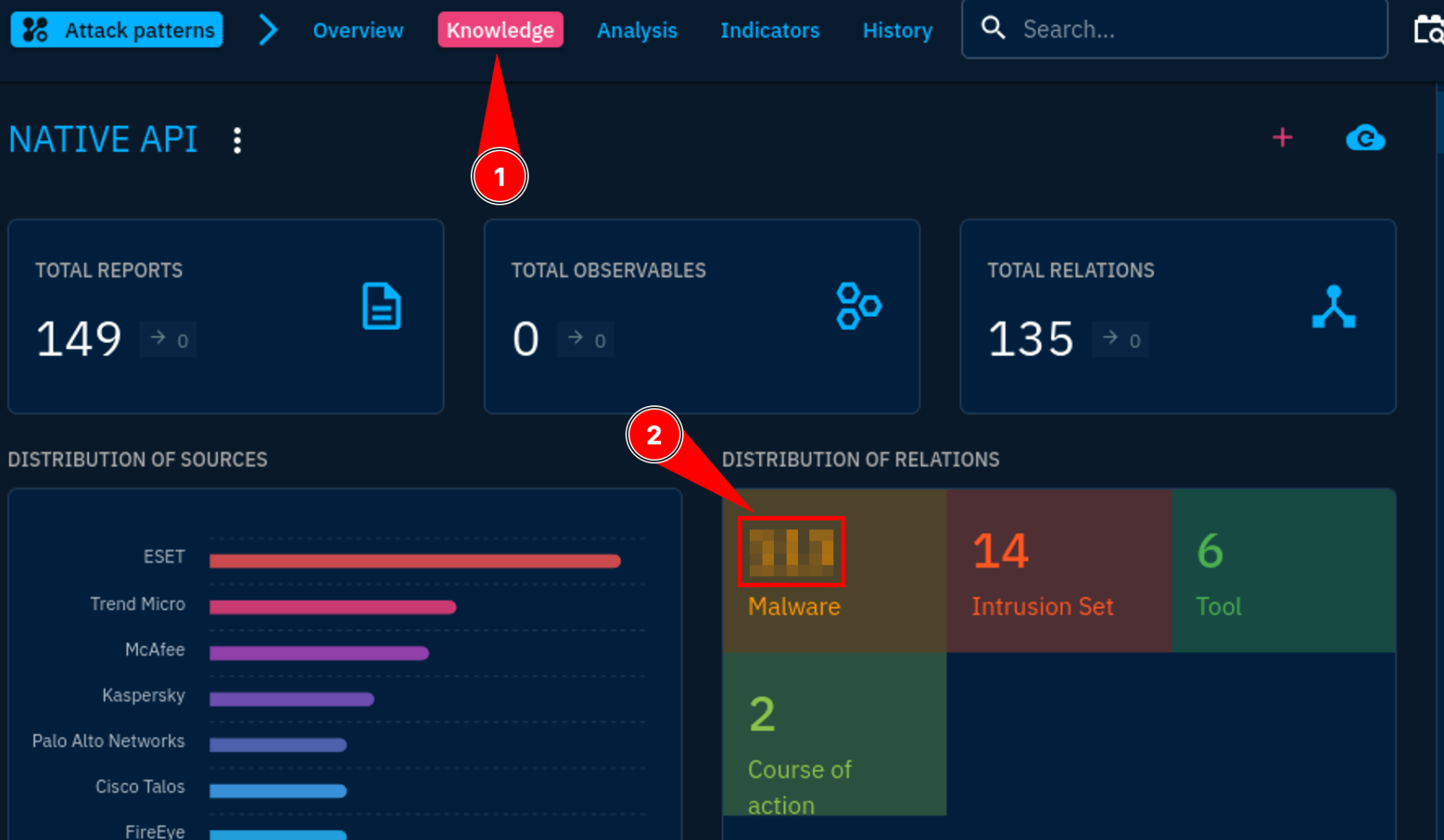Click the Total Relations trend indicator arrow

1110,338
